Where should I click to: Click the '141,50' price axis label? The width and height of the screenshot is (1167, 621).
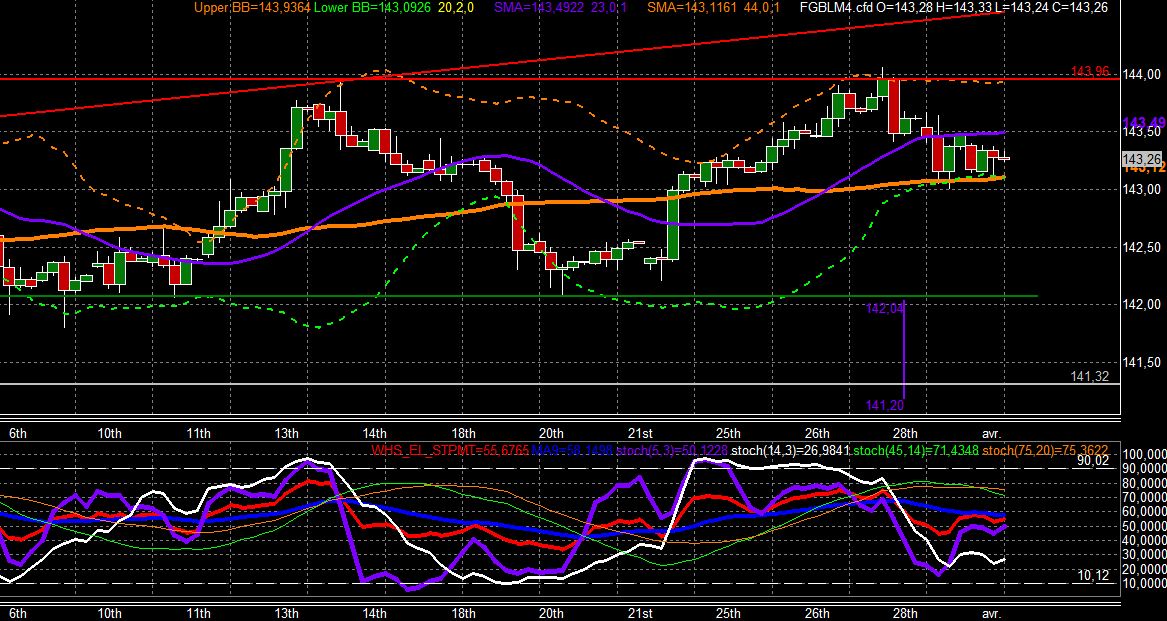point(1143,362)
